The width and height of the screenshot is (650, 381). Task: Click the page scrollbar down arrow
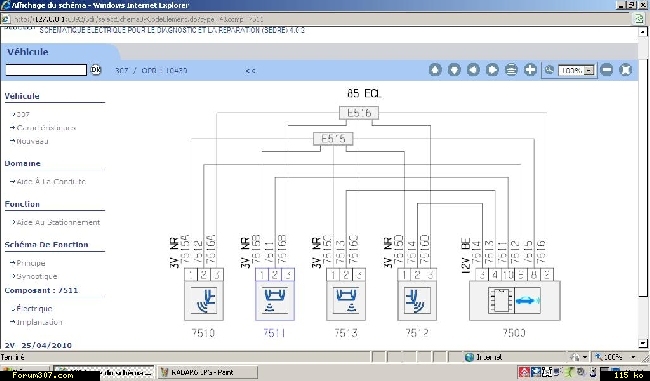coord(643,344)
